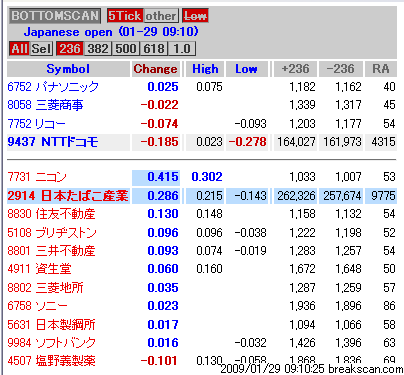404x375 pixels.
Task: Choose the 382 ratio button
Action: 98,49
